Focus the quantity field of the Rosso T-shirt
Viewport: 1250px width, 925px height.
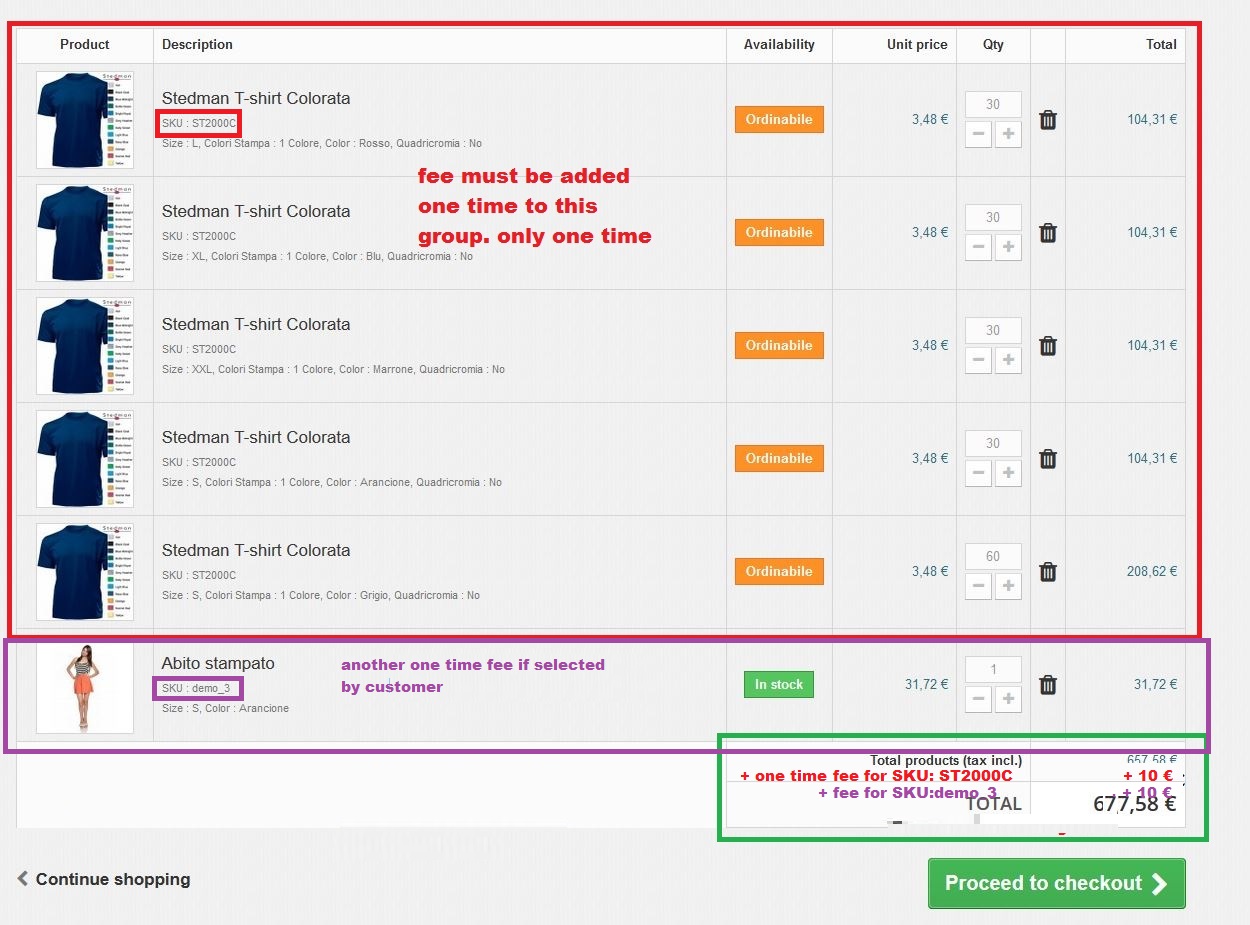993,104
